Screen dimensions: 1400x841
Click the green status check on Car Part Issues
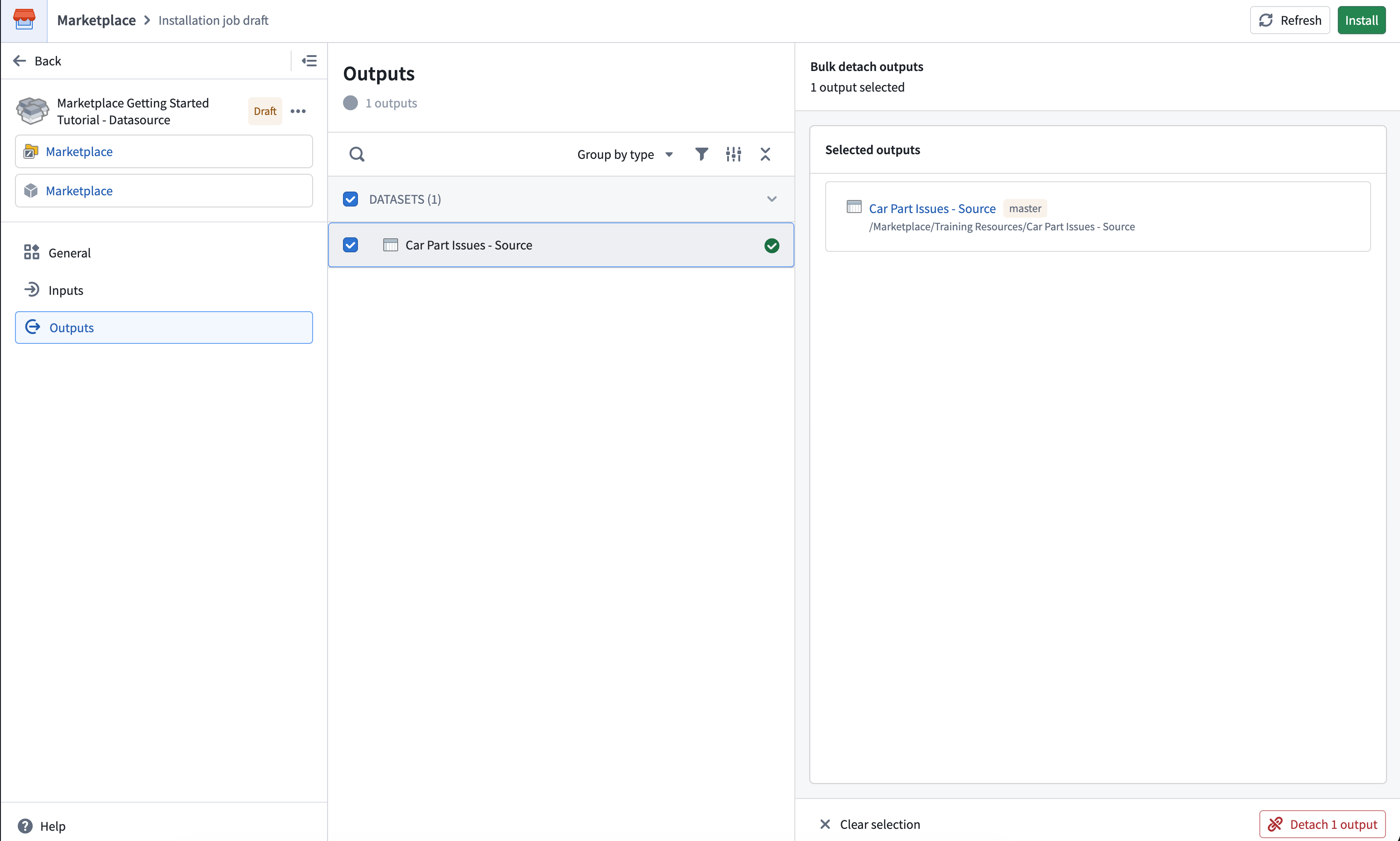[771, 245]
